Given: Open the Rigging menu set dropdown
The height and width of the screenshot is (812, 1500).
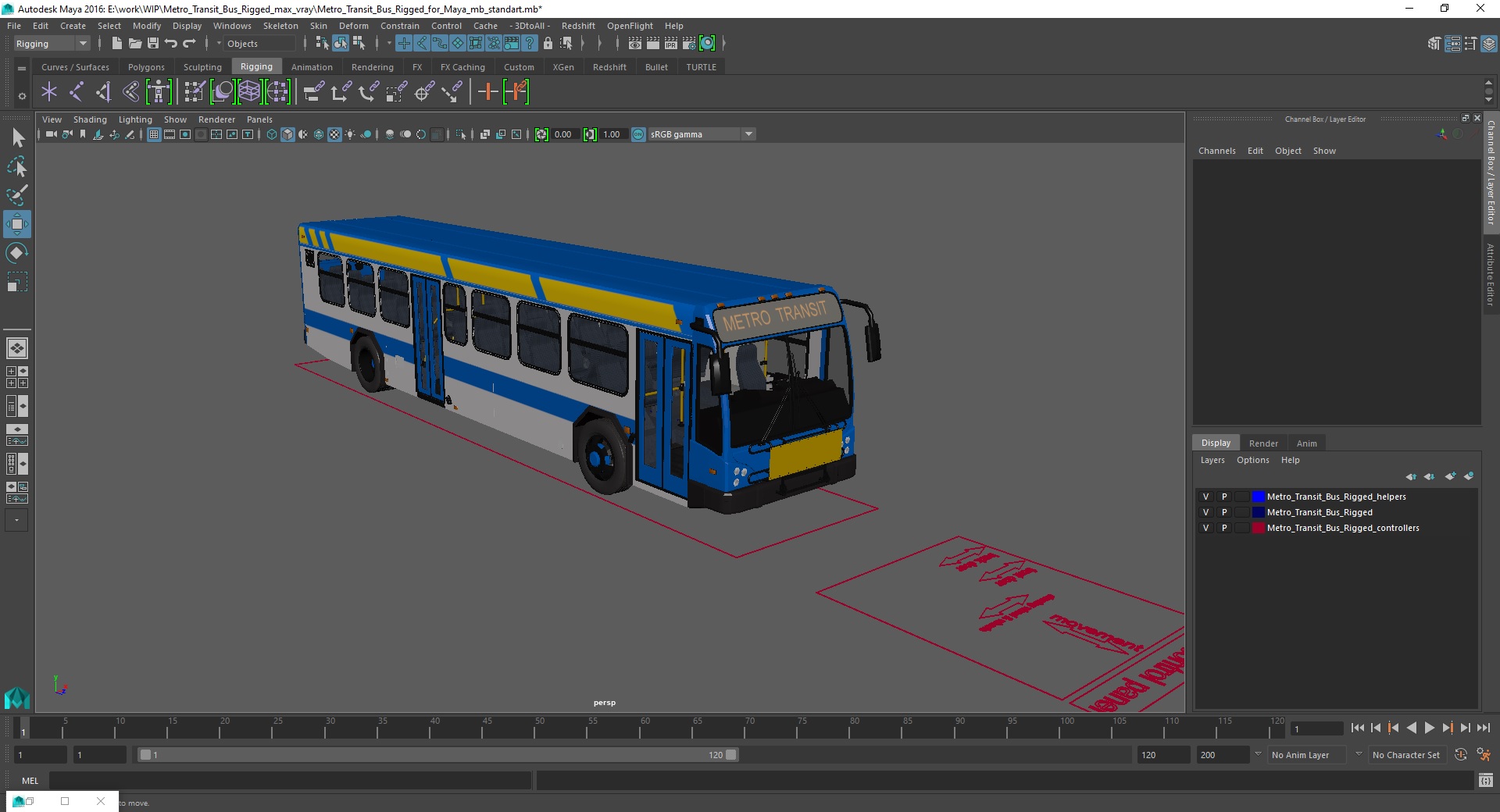Looking at the screenshot, I should (x=52, y=44).
